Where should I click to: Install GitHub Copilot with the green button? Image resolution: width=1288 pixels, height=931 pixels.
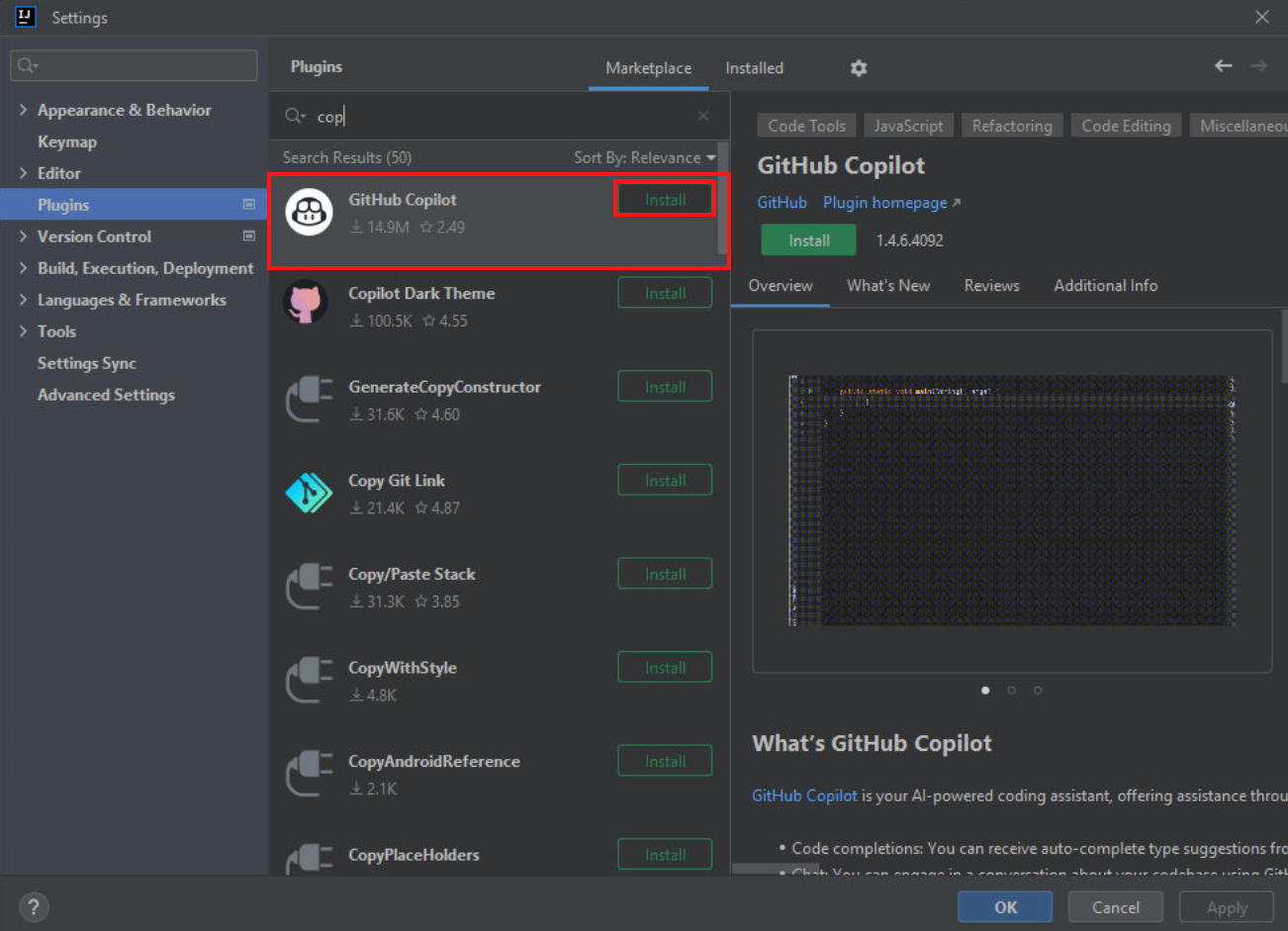(x=808, y=239)
